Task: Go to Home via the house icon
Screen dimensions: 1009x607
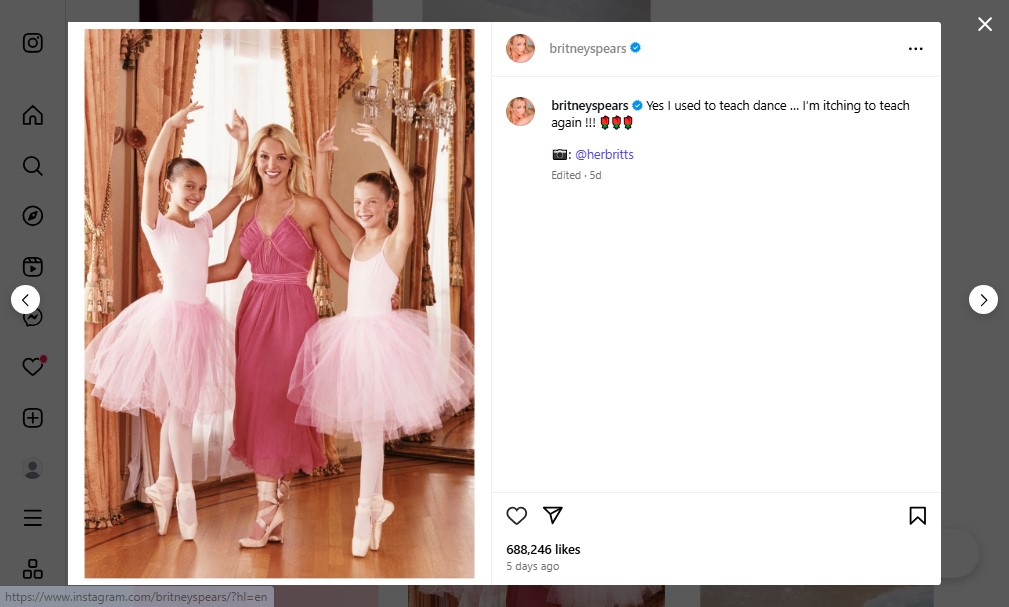Action: click(33, 115)
